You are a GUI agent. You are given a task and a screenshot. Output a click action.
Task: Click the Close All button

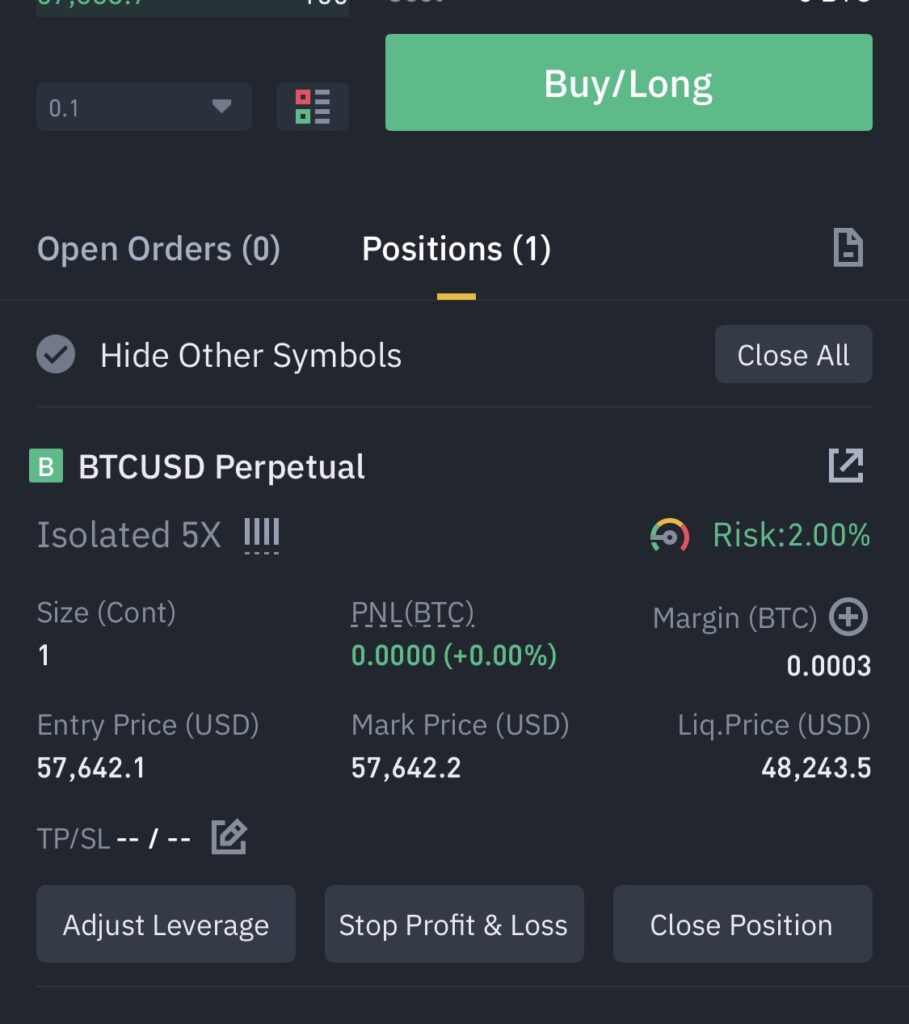click(793, 355)
